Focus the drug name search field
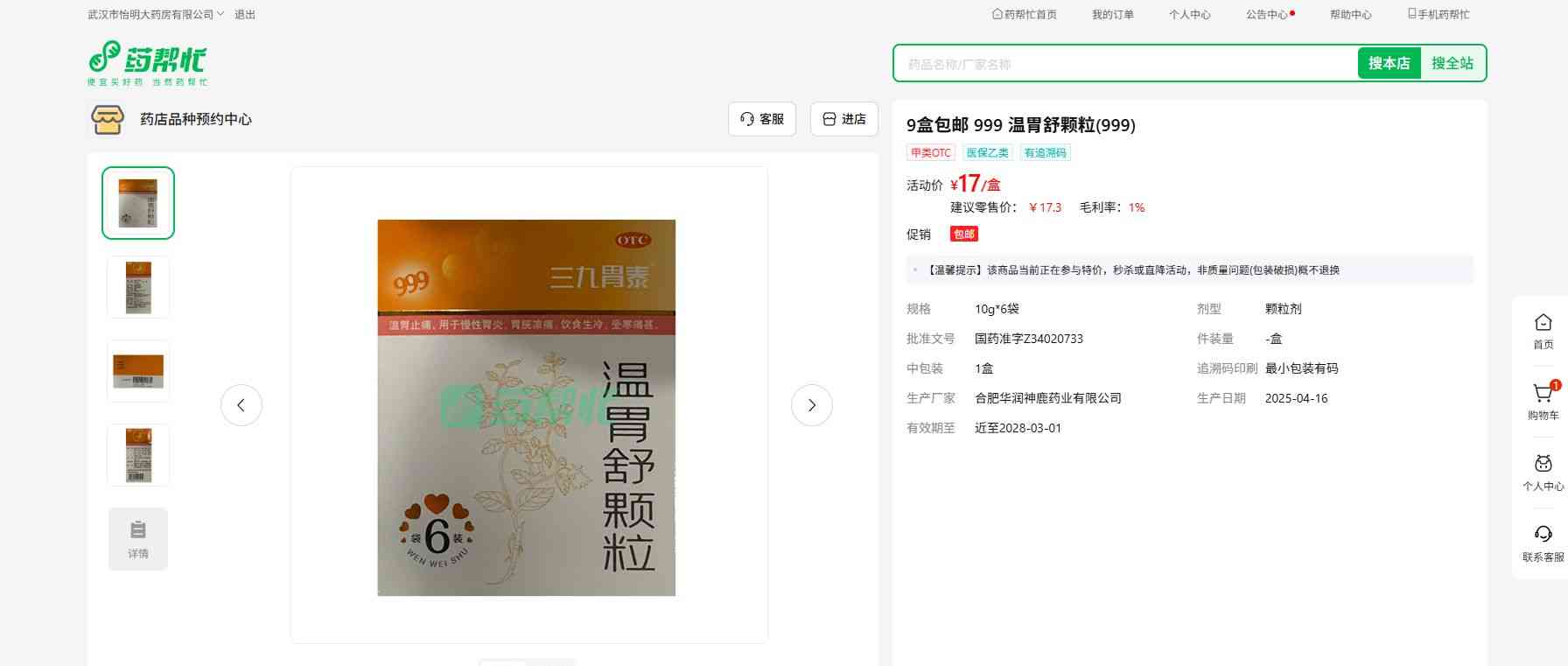Image resolution: width=1568 pixels, height=666 pixels. (1124, 64)
